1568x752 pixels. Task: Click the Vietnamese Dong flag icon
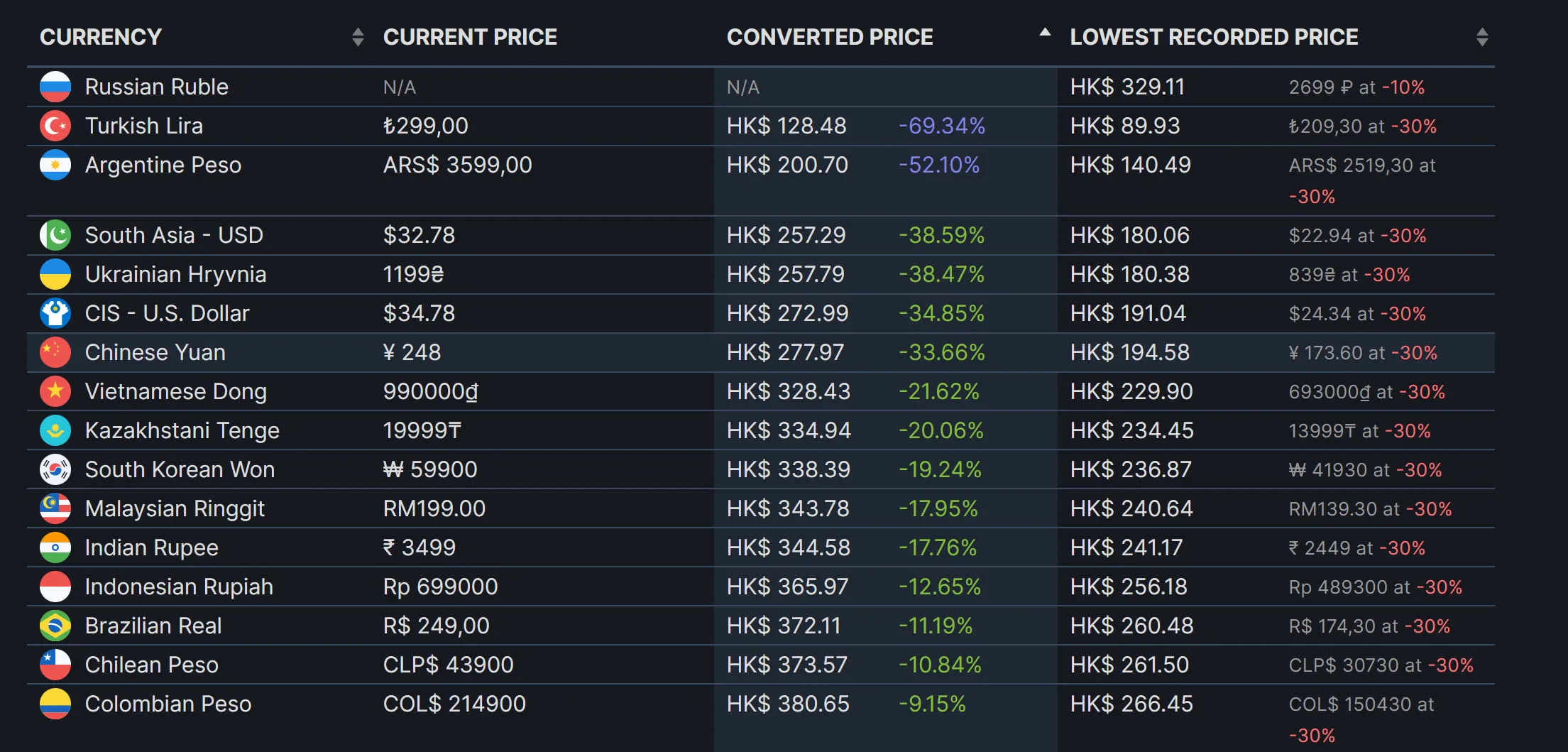pos(55,391)
